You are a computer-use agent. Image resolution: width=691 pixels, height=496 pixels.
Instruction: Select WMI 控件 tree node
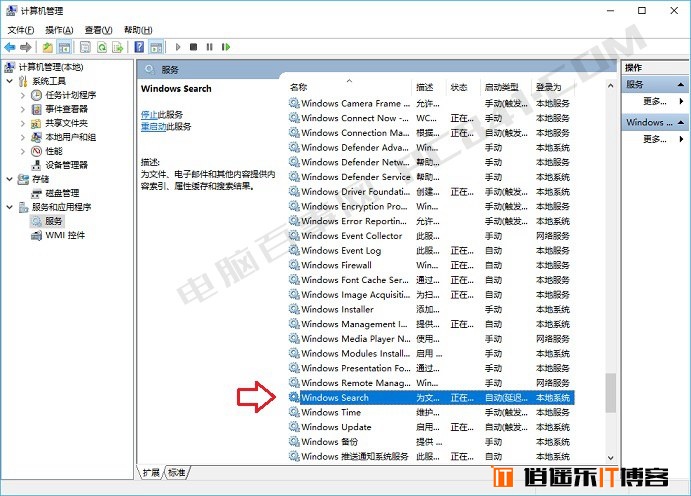click(65, 235)
